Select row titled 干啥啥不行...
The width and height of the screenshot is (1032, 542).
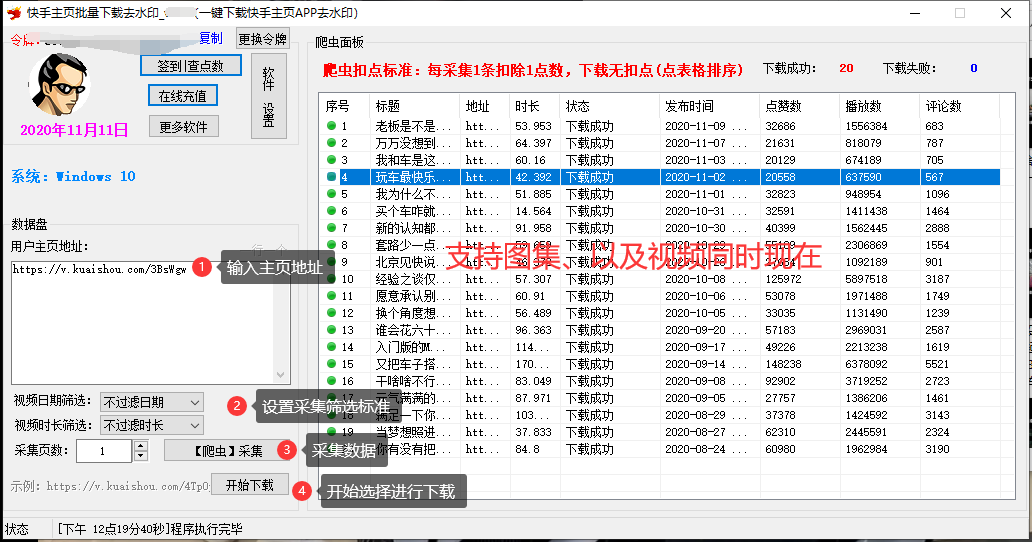tap(659, 381)
